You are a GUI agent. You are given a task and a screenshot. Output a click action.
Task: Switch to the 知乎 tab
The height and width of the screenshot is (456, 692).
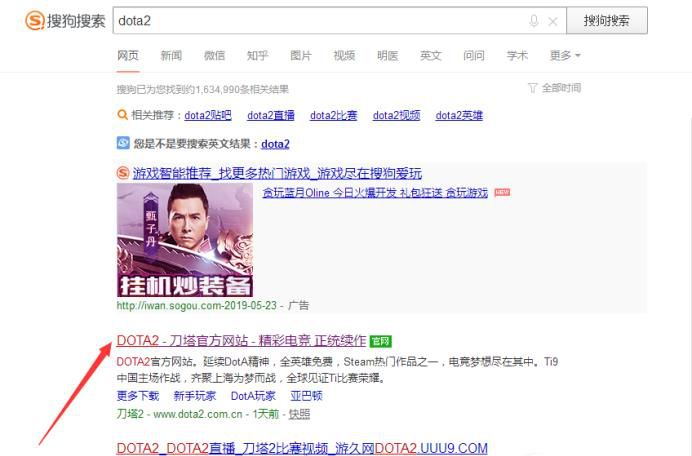258,56
